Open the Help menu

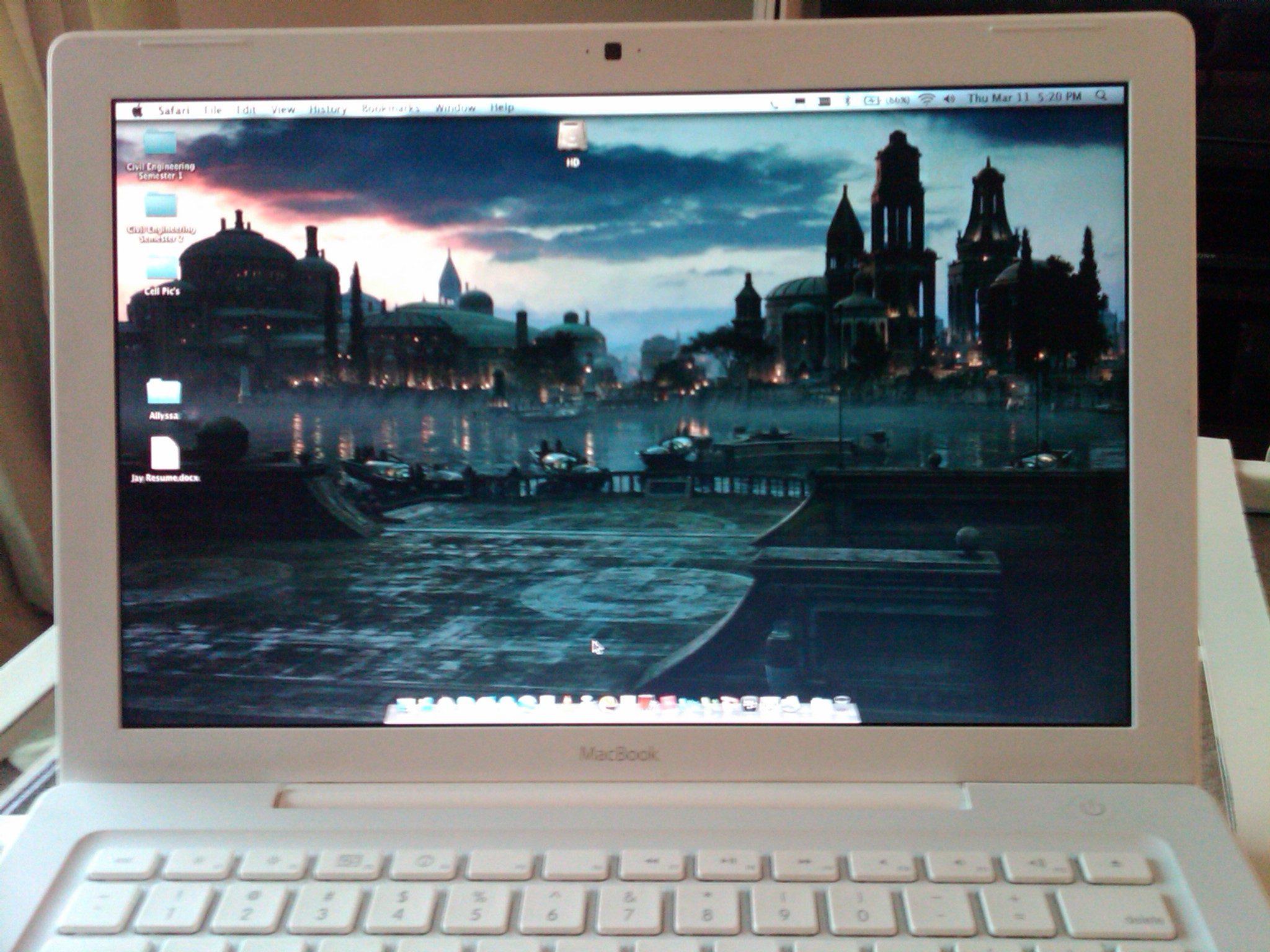pyautogui.click(x=502, y=107)
